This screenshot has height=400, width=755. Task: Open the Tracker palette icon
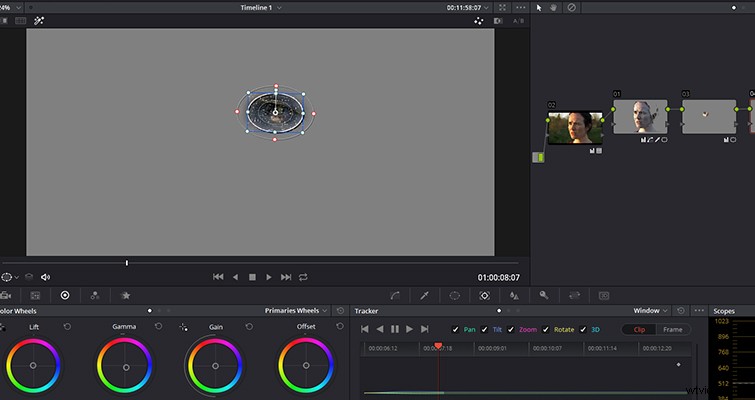(484, 296)
